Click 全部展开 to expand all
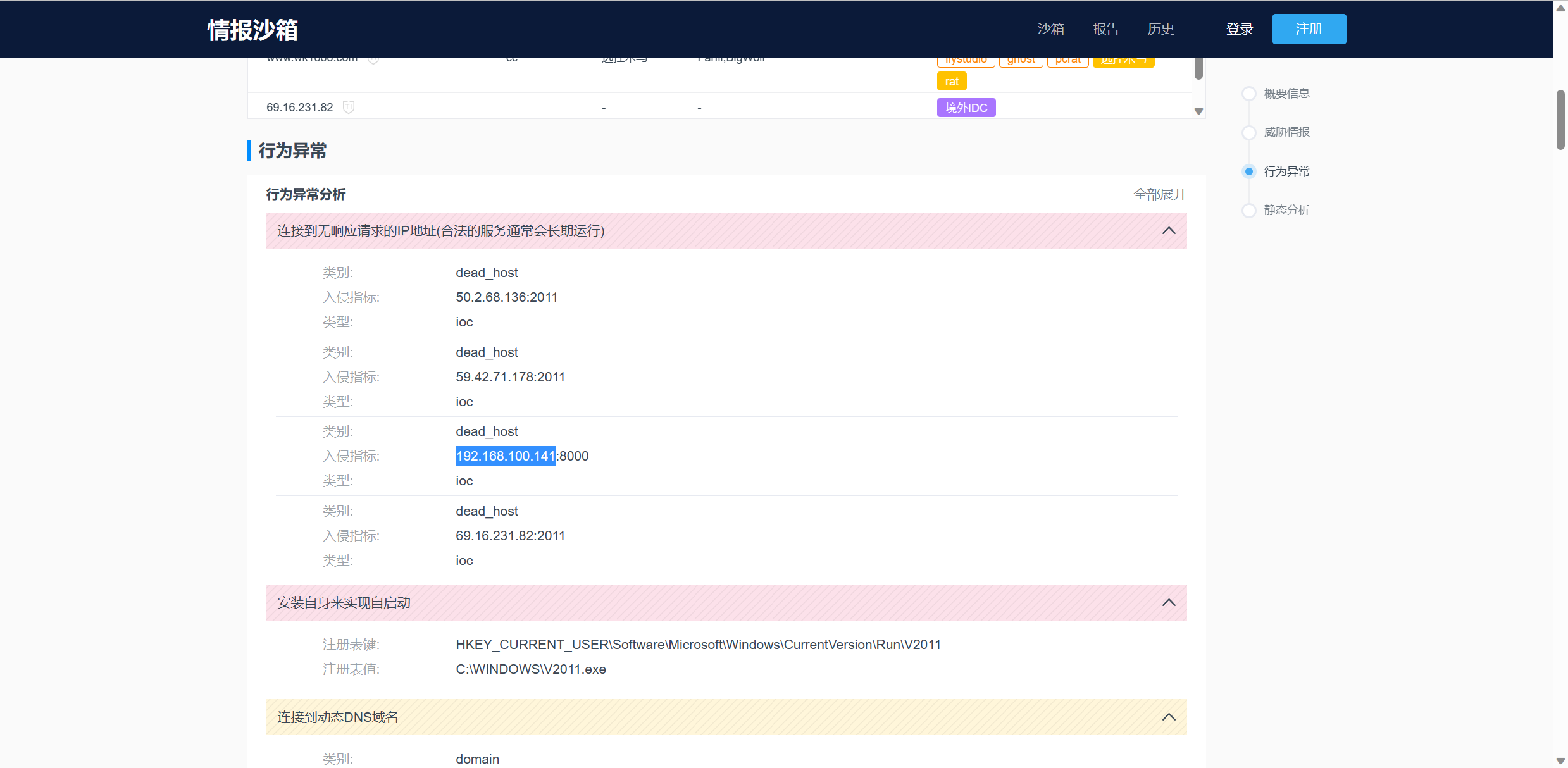This screenshot has width=1568, height=768. [1159, 194]
